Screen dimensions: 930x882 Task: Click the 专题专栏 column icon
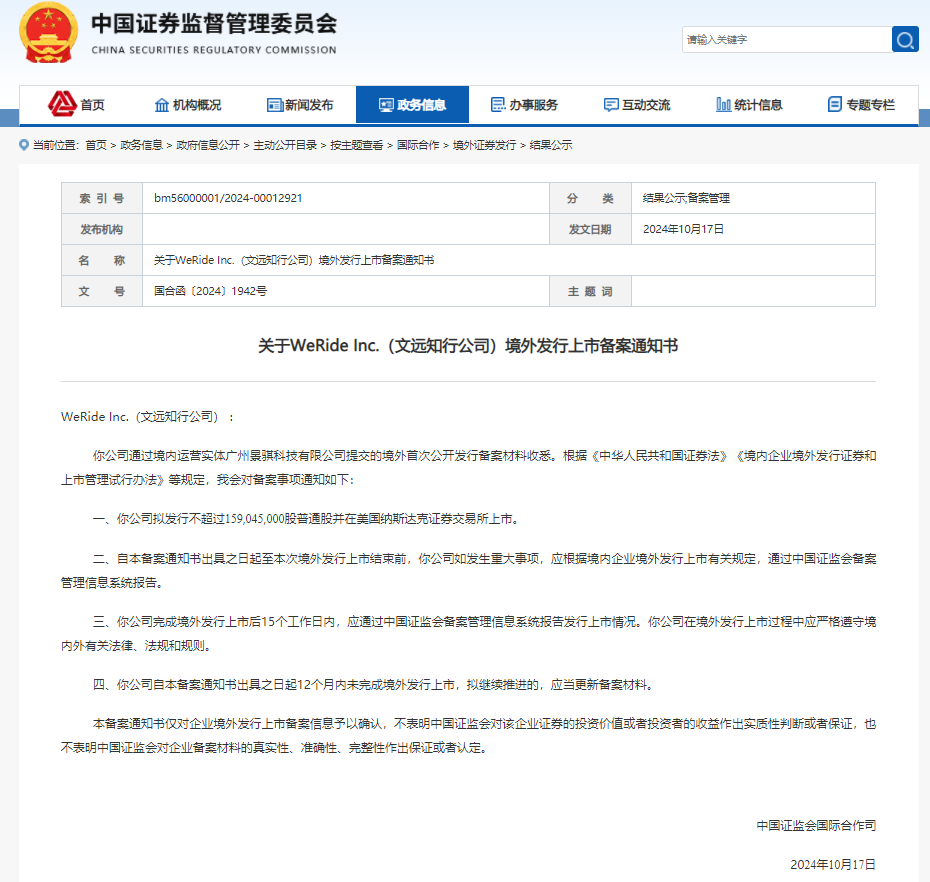[833, 104]
